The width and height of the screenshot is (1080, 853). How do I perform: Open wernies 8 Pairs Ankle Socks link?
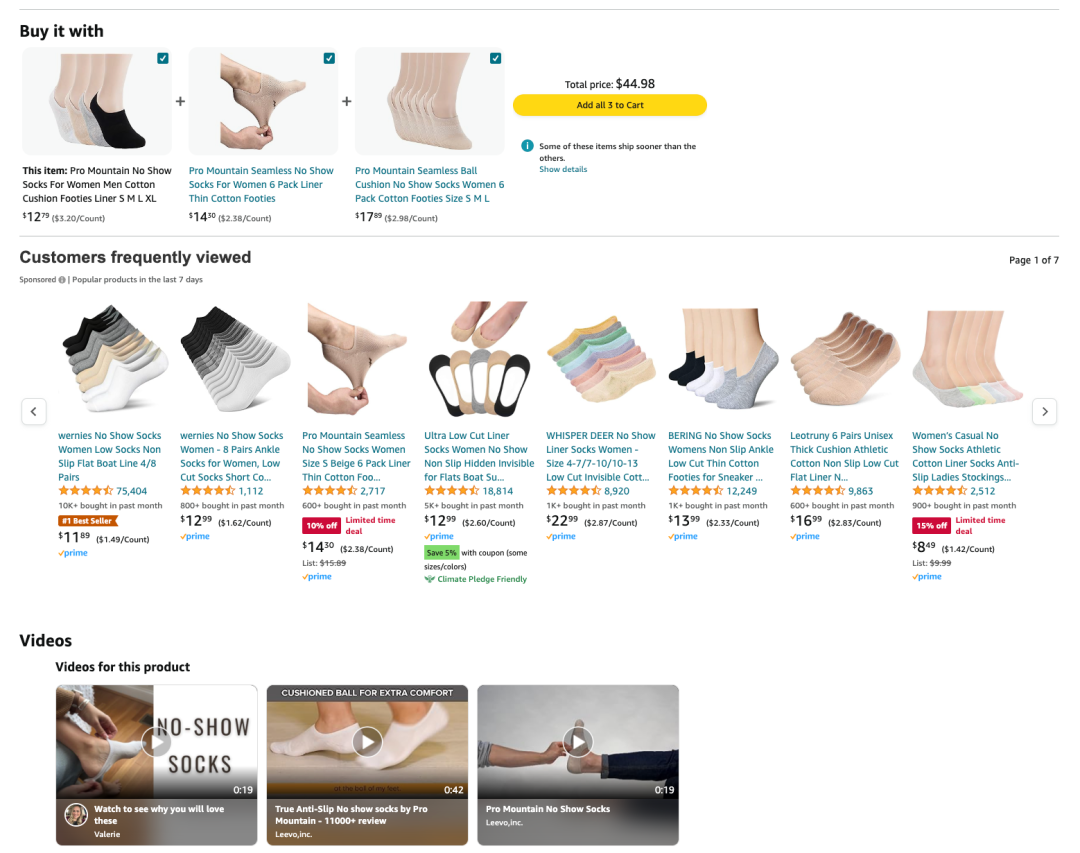click(231, 456)
